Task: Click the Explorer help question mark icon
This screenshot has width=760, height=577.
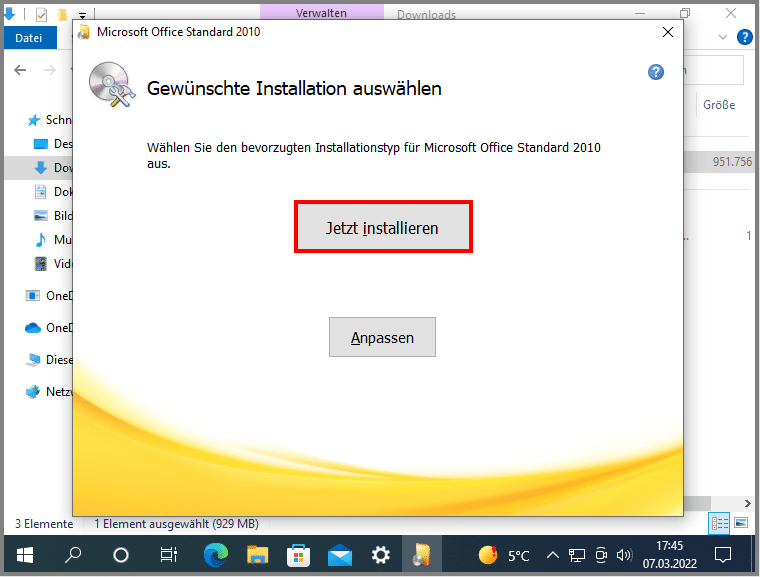Action: coord(744,38)
